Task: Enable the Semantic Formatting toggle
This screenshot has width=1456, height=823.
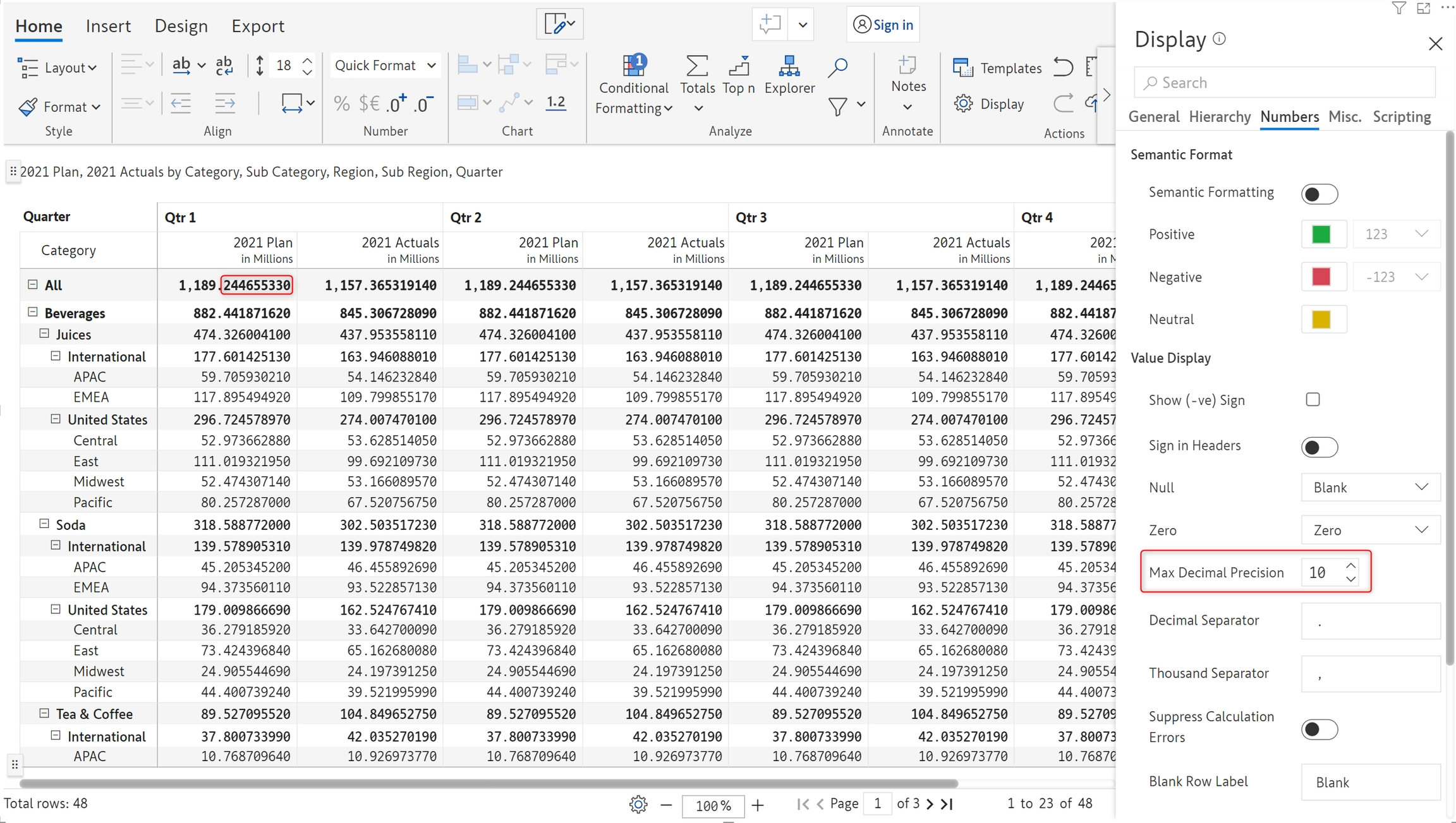Action: tap(1319, 194)
